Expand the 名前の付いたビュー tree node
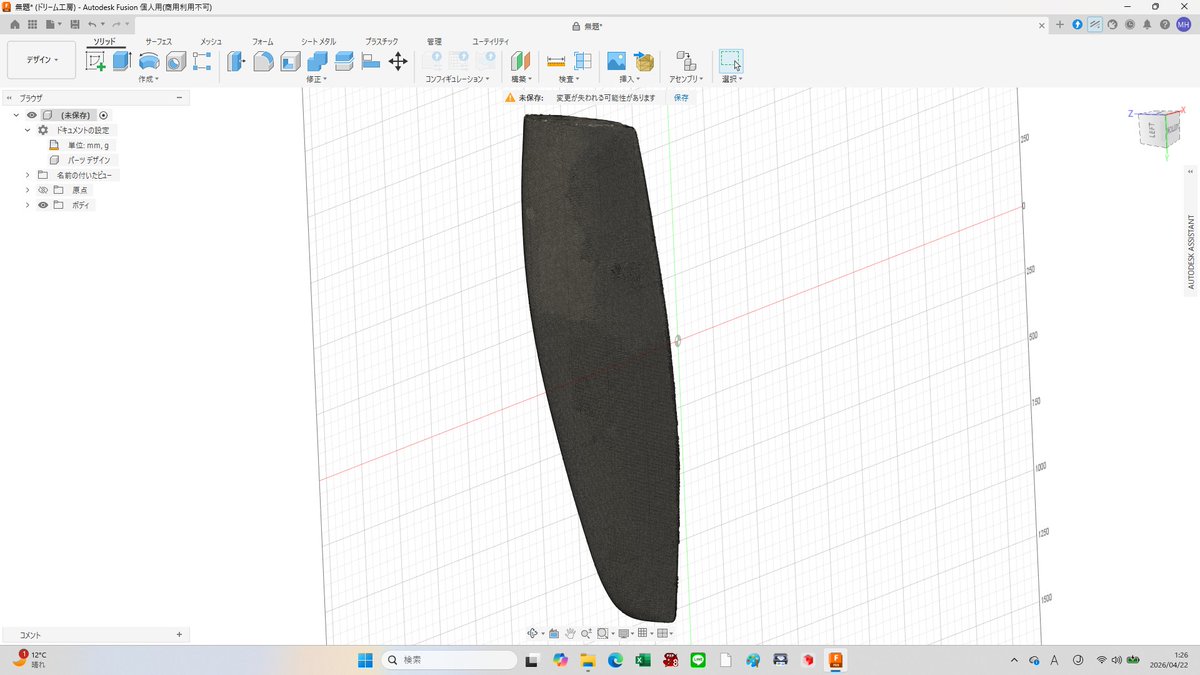The height and width of the screenshot is (675, 1200). (28, 175)
